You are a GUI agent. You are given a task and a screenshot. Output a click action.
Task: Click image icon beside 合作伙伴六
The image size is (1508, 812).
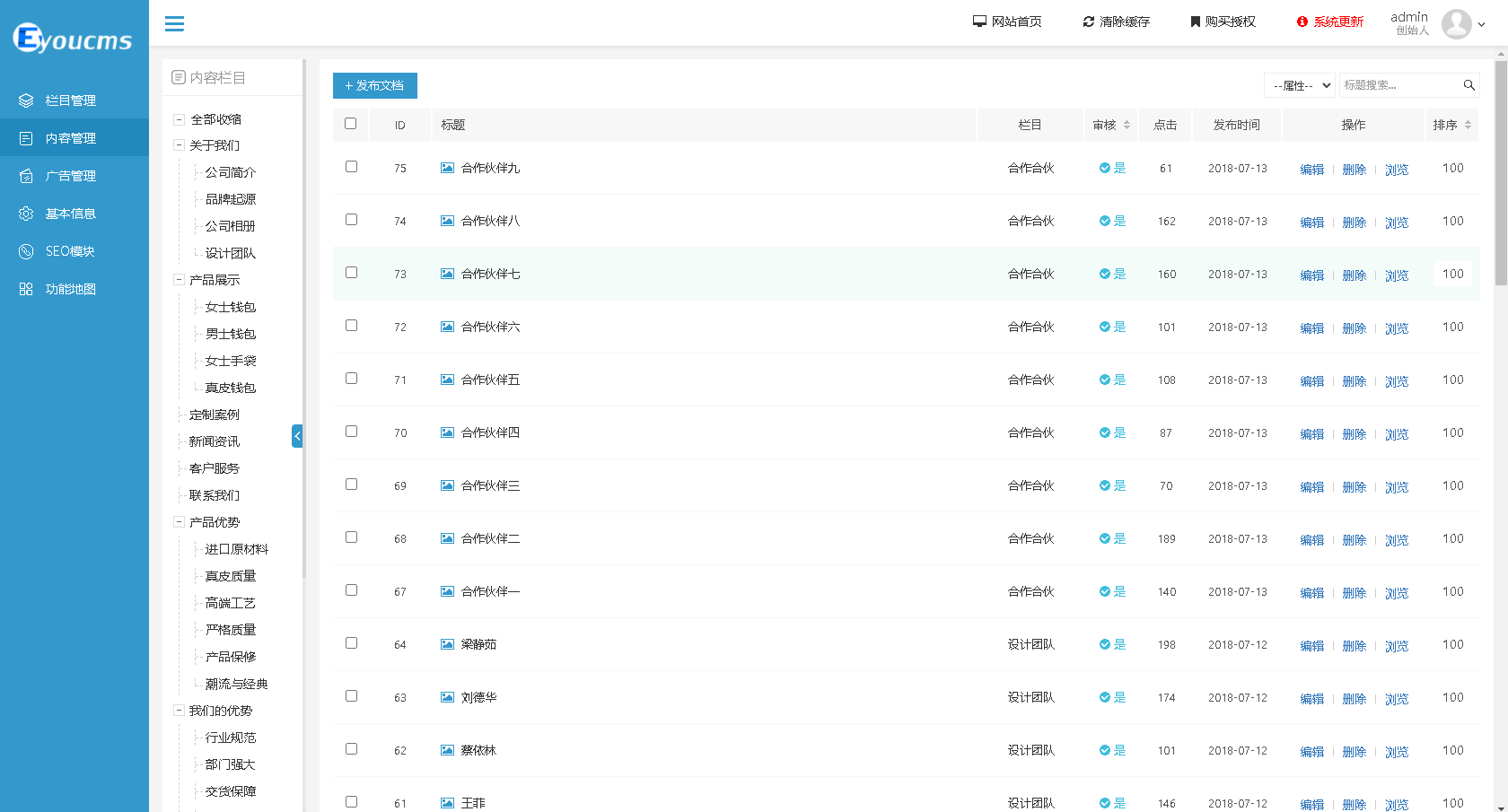point(447,327)
